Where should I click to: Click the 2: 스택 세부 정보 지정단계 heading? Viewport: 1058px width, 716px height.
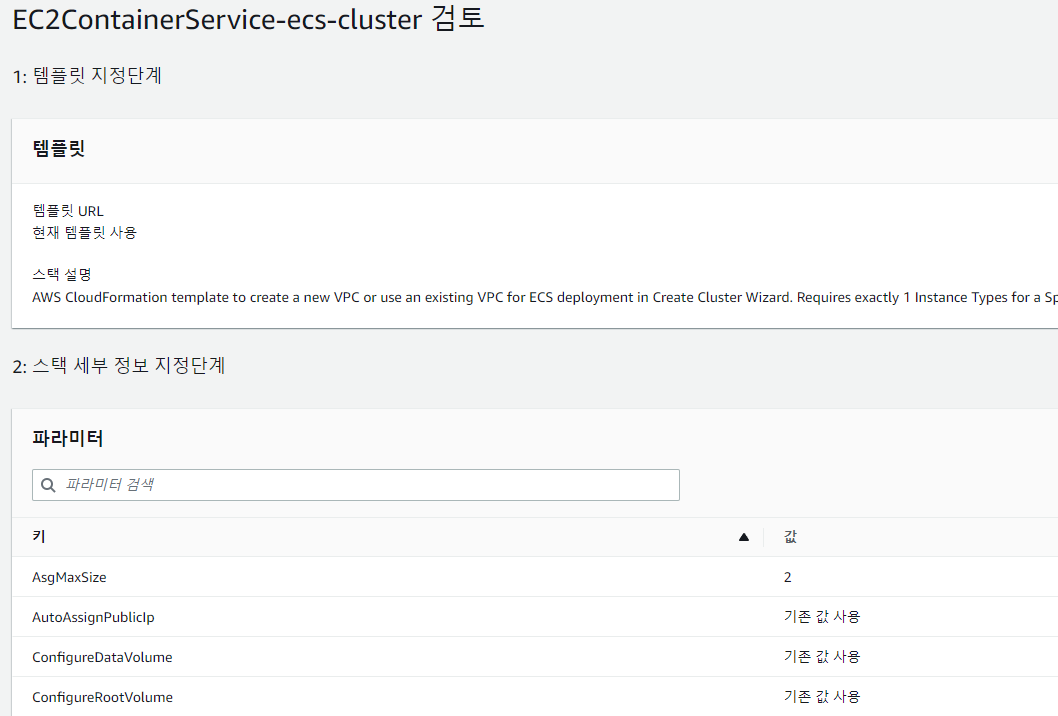point(119,366)
